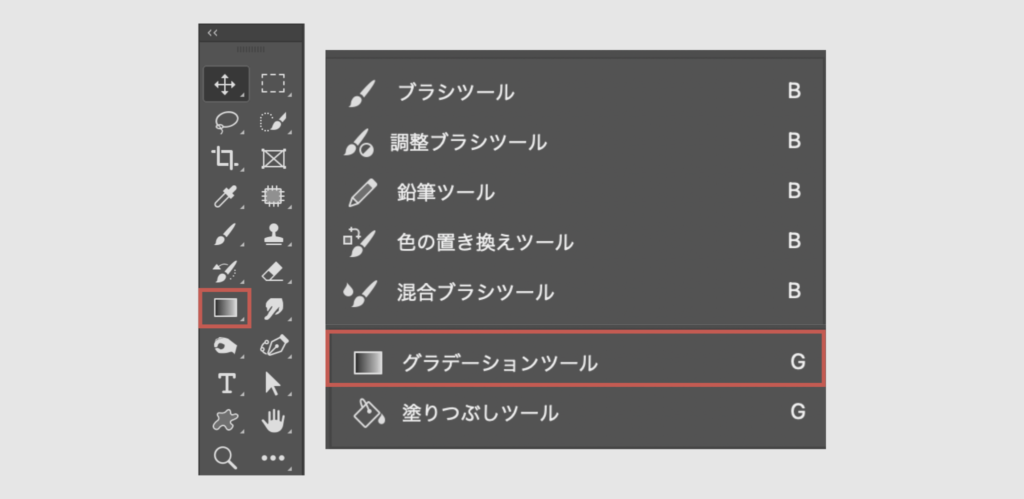Select the Move tool in toolbar

tap(225, 84)
